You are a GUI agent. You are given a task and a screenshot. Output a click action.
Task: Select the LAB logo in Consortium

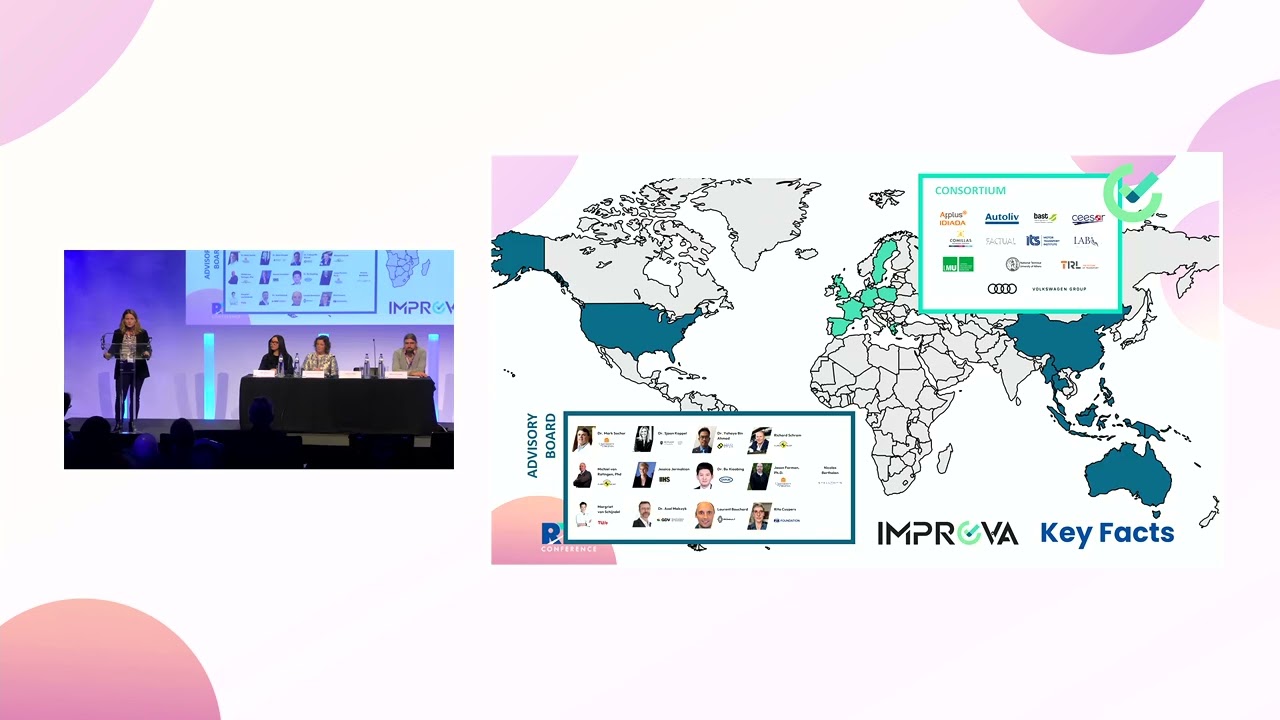[1086, 241]
